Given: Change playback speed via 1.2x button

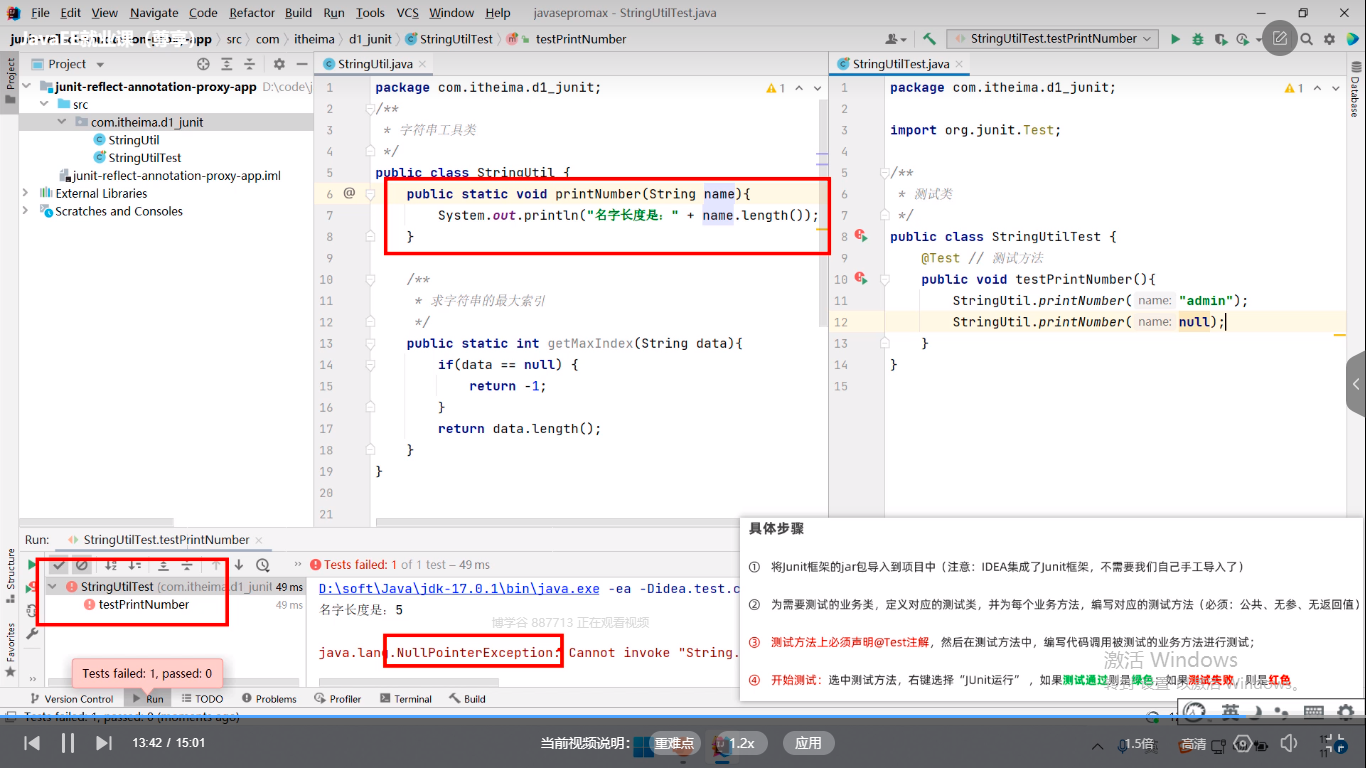Looking at the screenshot, I should click(741, 743).
